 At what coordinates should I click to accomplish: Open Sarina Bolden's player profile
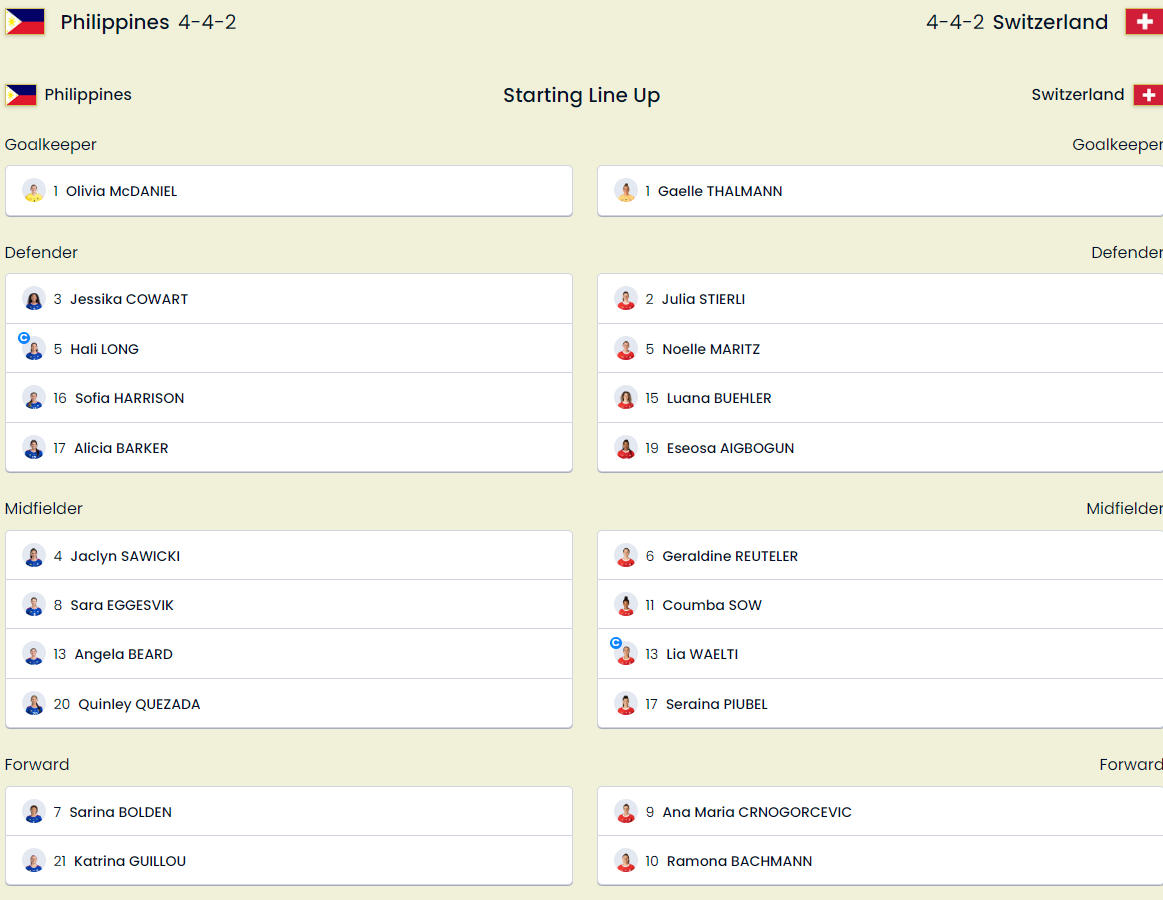click(x=120, y=812)
